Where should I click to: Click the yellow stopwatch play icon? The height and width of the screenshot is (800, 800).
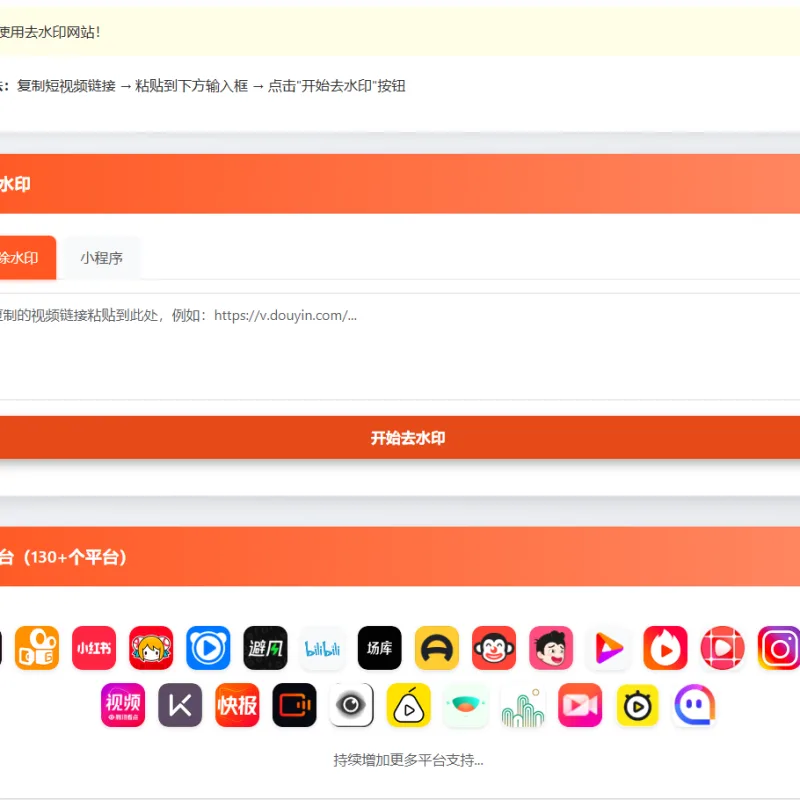click(x=637, y=705)
